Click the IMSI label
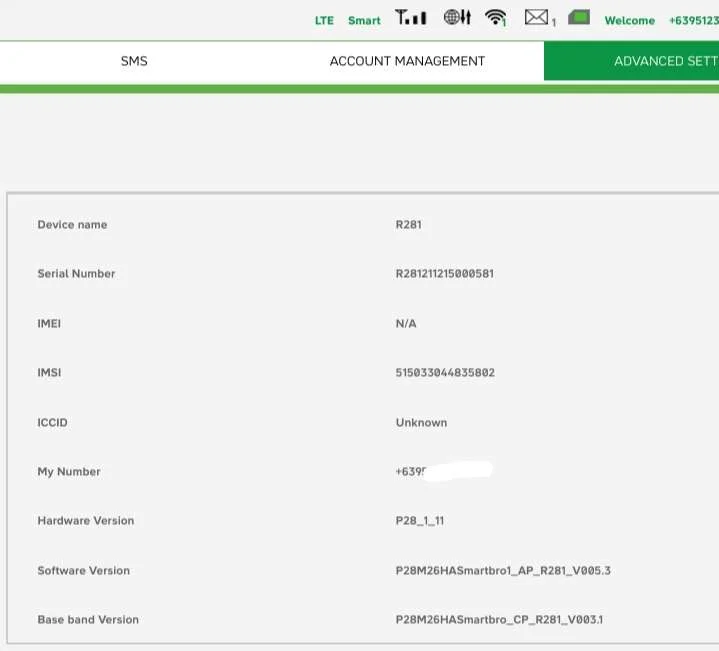 pos(49,372)
